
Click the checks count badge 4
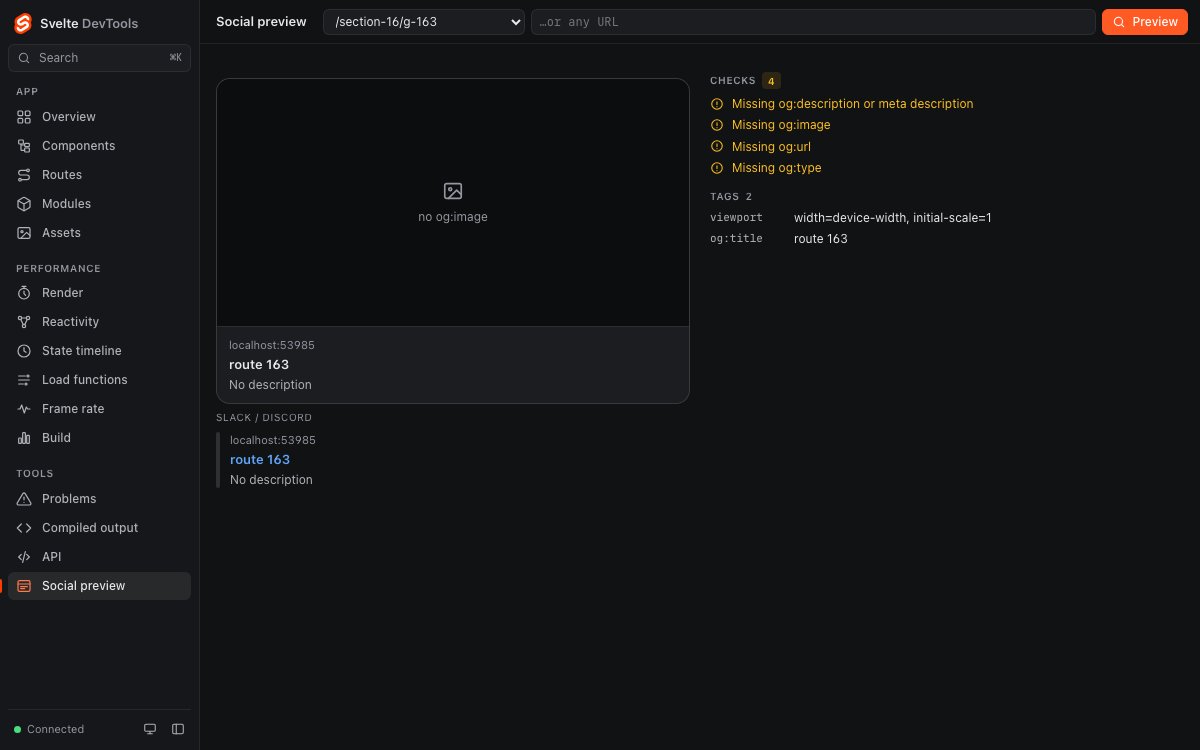tap(771, 81)
